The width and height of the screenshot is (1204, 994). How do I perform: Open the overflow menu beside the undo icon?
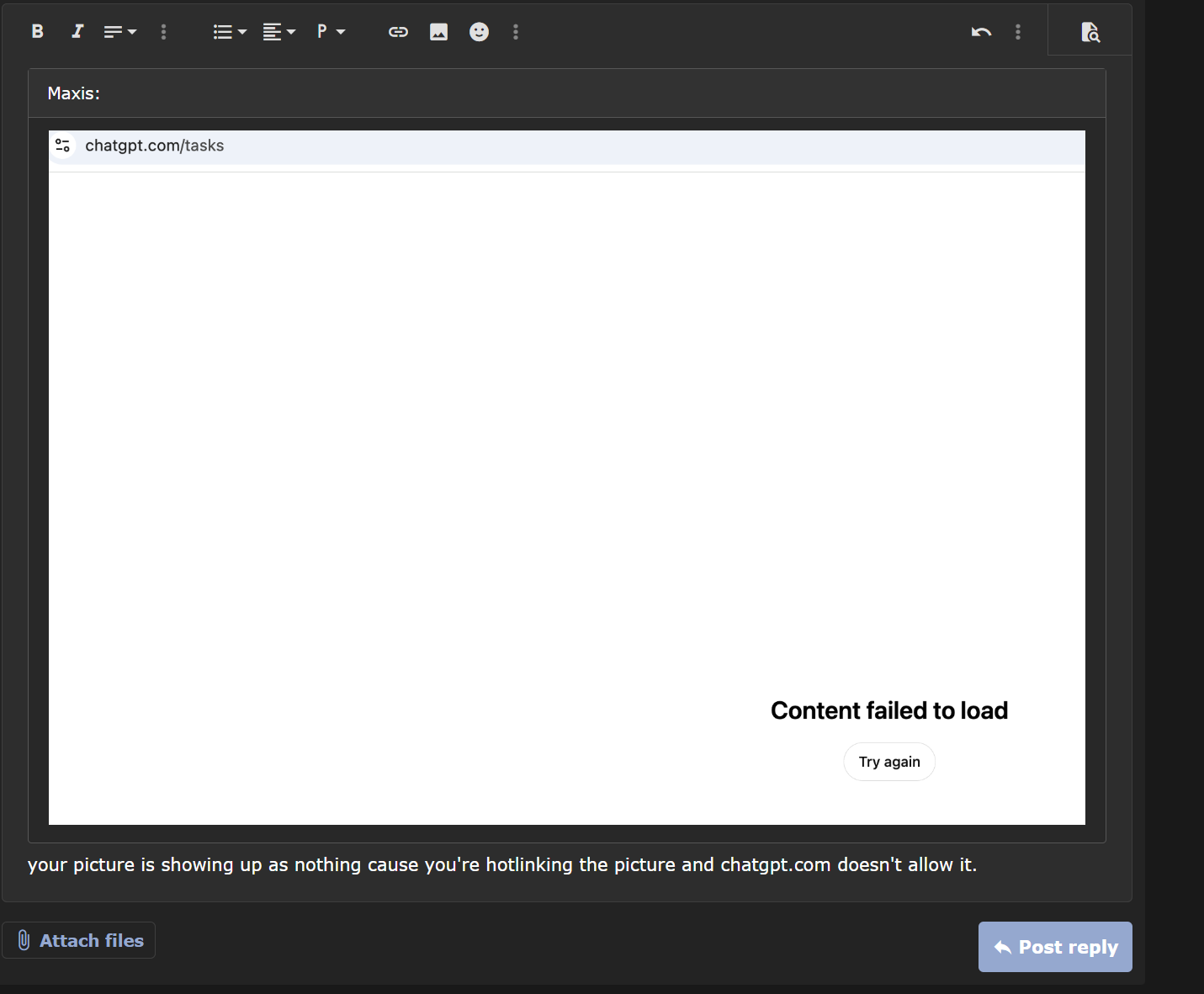1017,31
